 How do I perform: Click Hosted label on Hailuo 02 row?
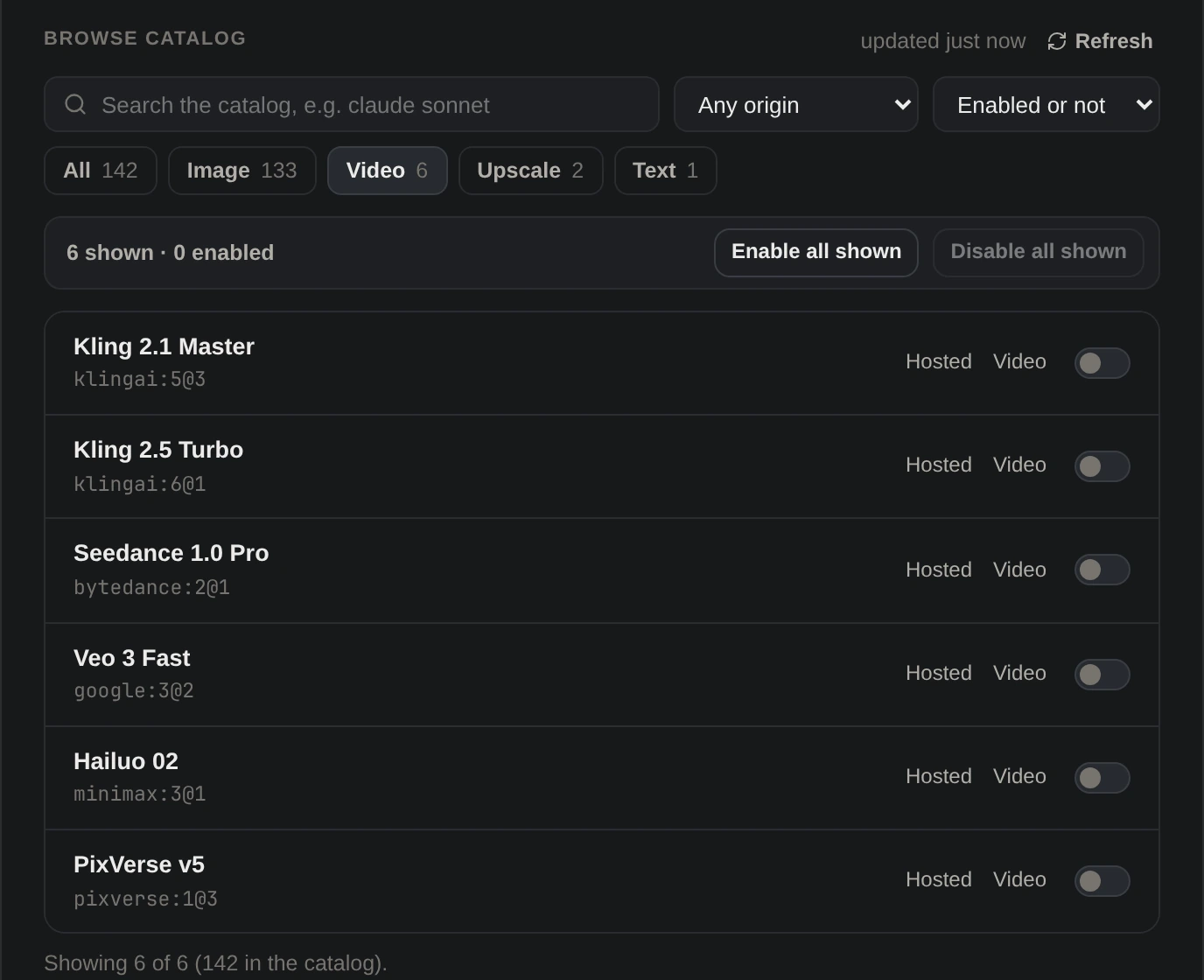[x=939, y=776]
